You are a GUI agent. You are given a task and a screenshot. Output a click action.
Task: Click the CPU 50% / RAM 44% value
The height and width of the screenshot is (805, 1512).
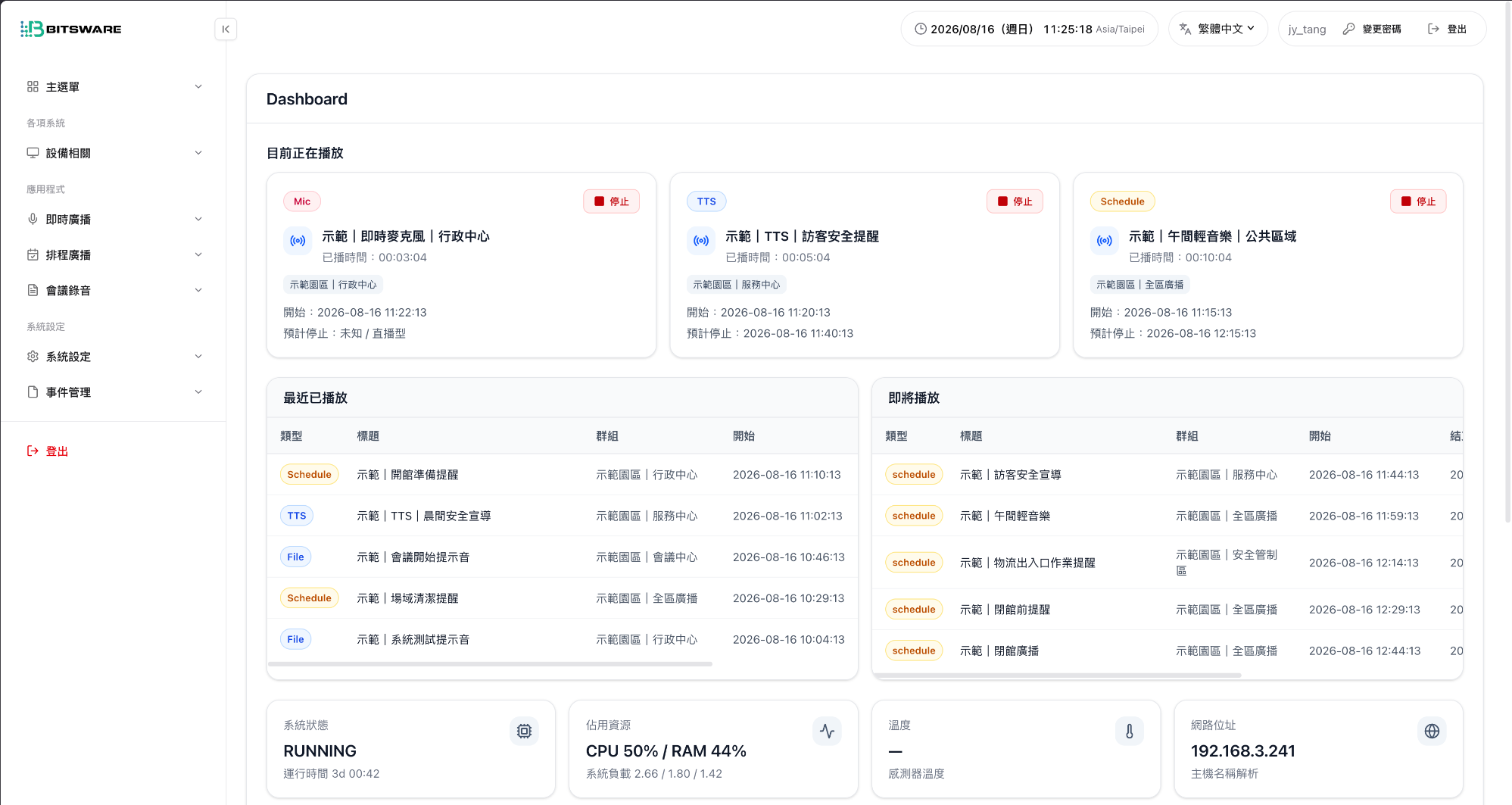point(666,751)
